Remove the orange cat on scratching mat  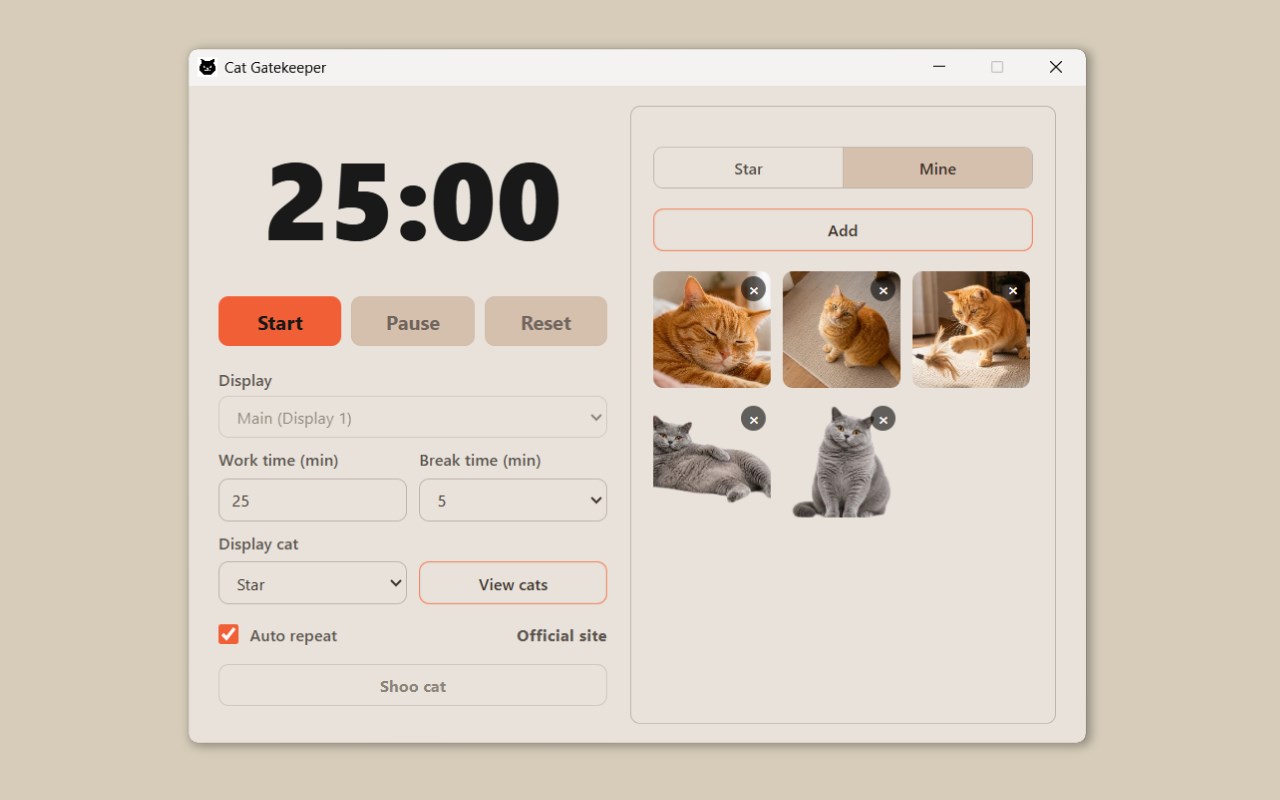[x=883, y=290]
